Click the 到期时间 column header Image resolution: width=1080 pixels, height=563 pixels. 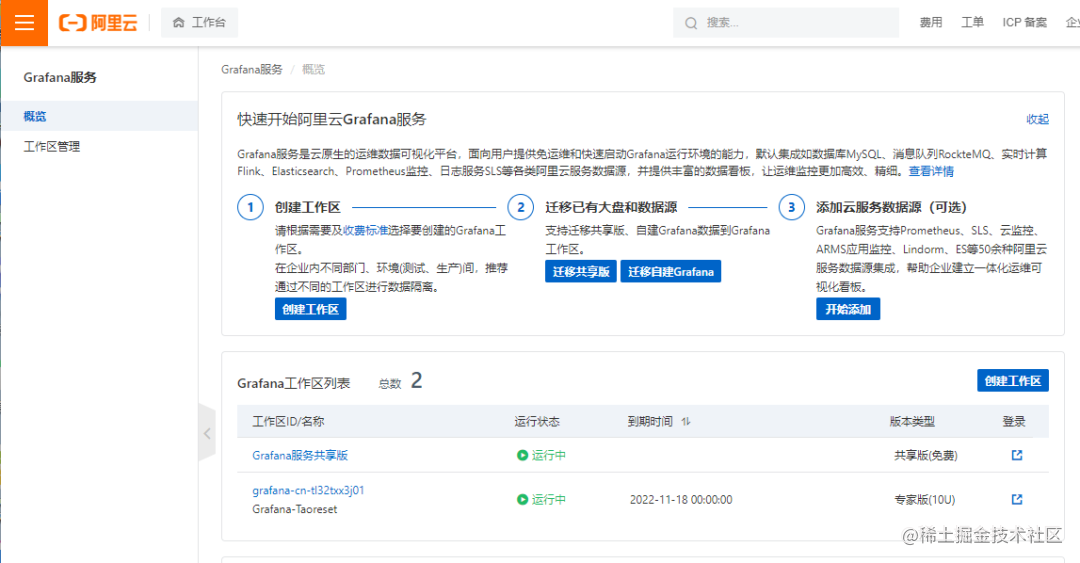pos(650,422)
